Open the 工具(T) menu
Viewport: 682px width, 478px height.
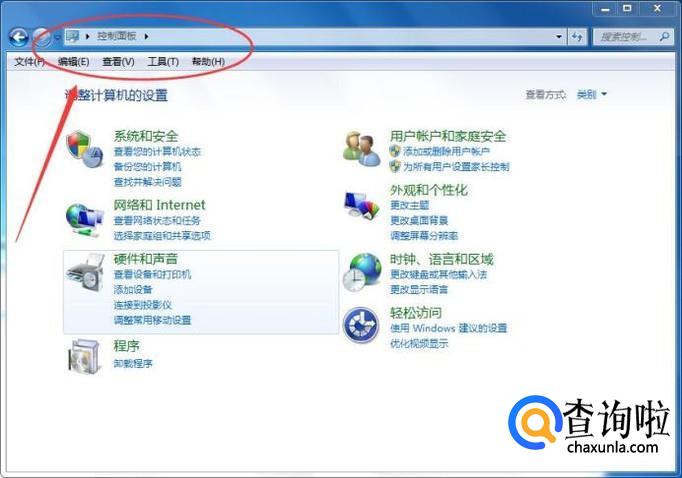coord(163,62)
